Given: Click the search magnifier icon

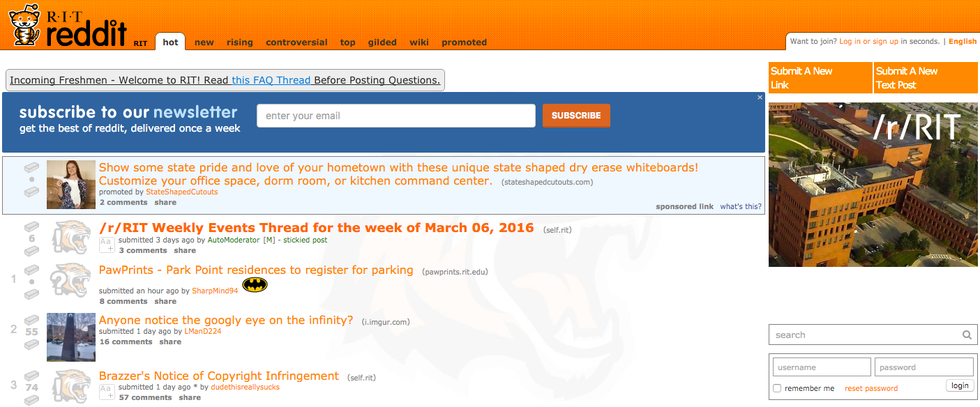Looking at the screenshot, I should [966, 336].
